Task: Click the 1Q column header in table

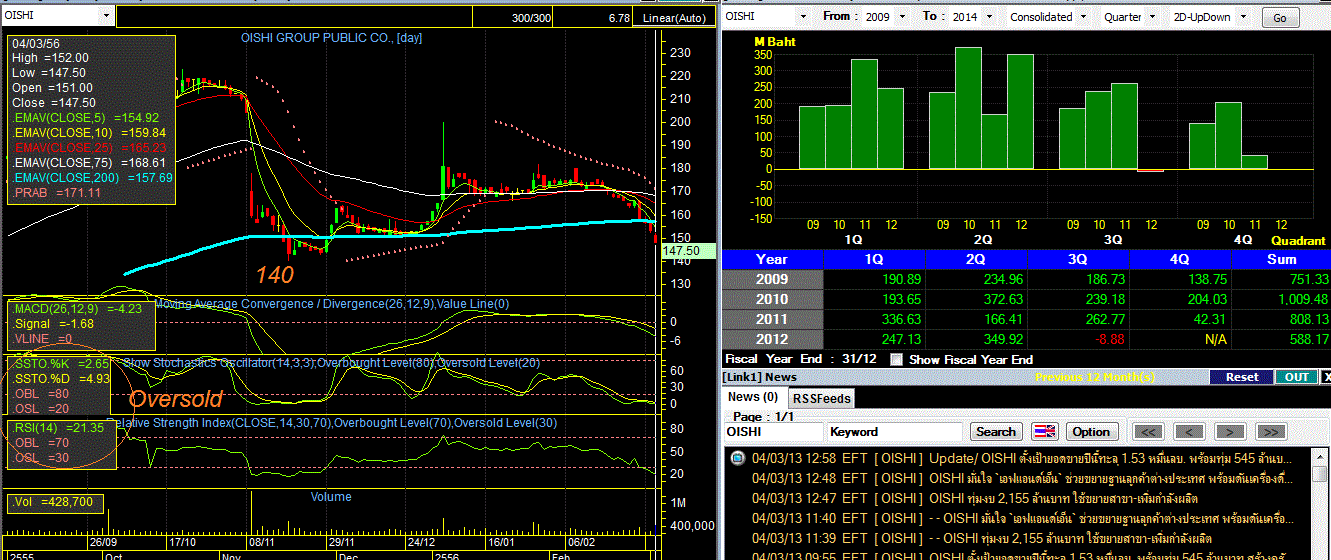Action: [873, 259]
